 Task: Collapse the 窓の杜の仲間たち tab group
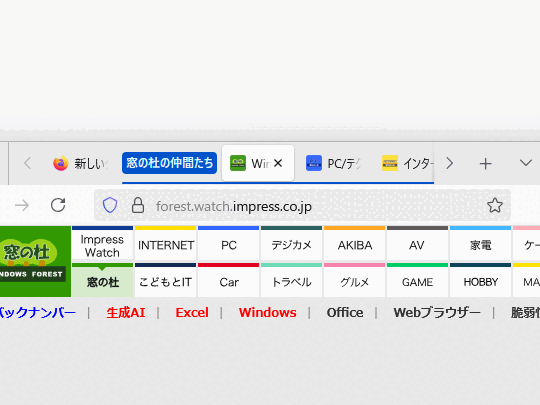pyautogui.click(x=169, y=163)
